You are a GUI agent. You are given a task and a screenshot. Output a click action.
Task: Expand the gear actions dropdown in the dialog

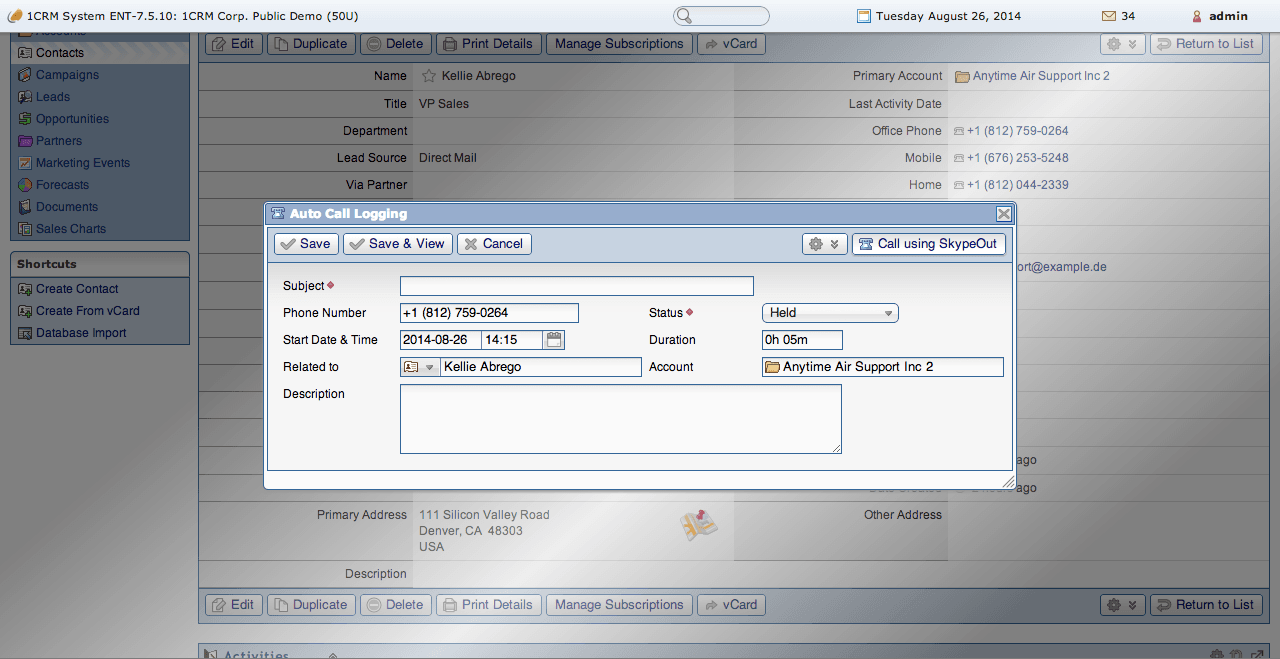[824, 243]
